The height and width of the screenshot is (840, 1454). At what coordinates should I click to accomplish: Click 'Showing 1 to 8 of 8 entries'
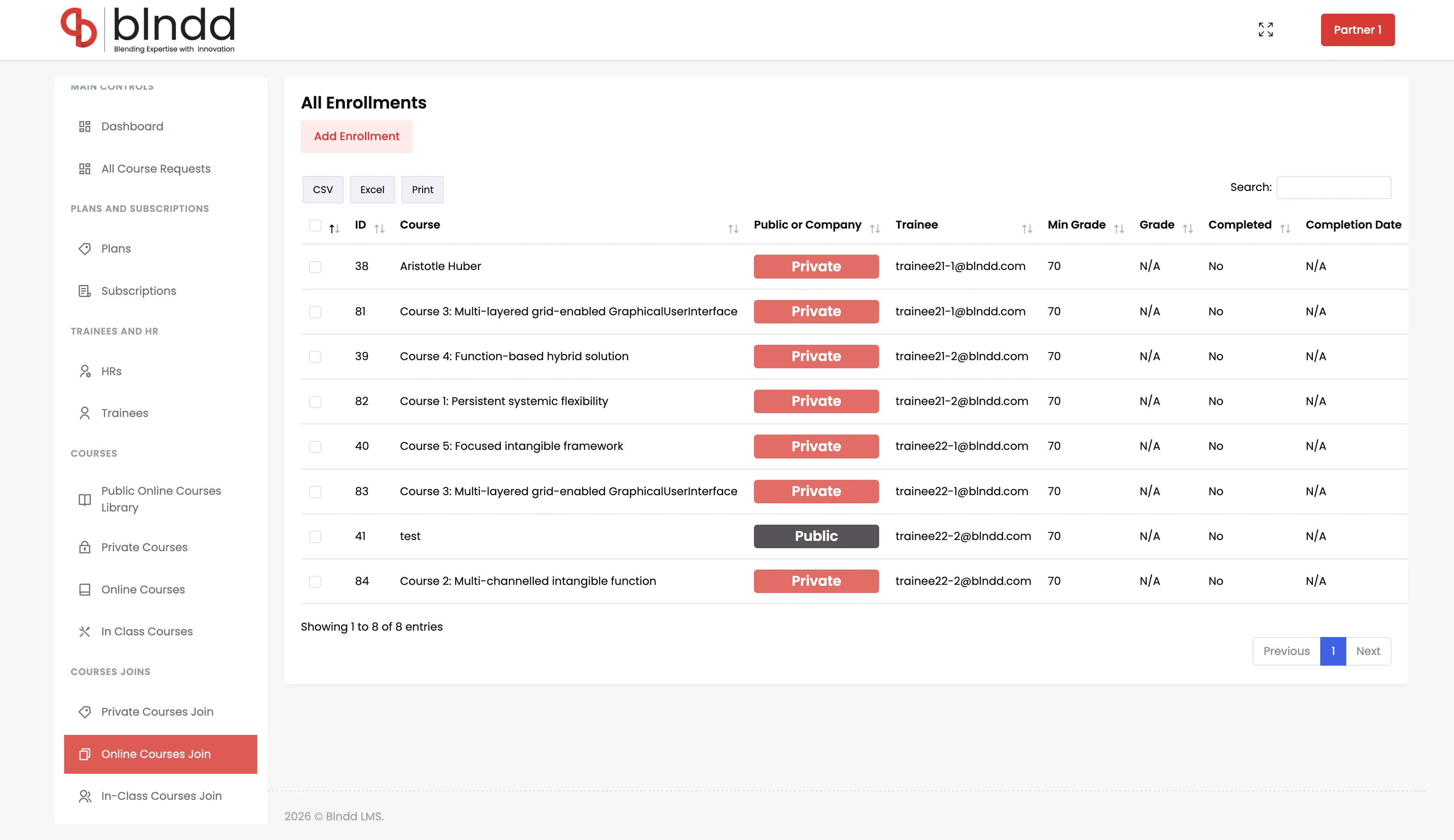tap(371, 626)
